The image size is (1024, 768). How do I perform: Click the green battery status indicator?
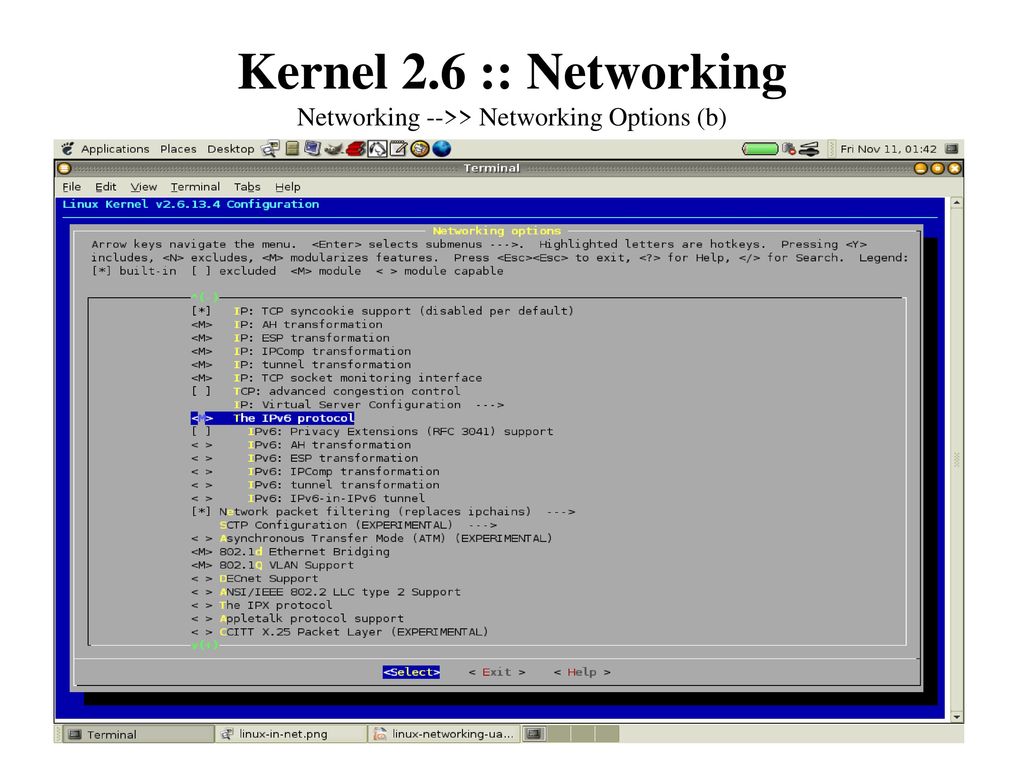760,149
